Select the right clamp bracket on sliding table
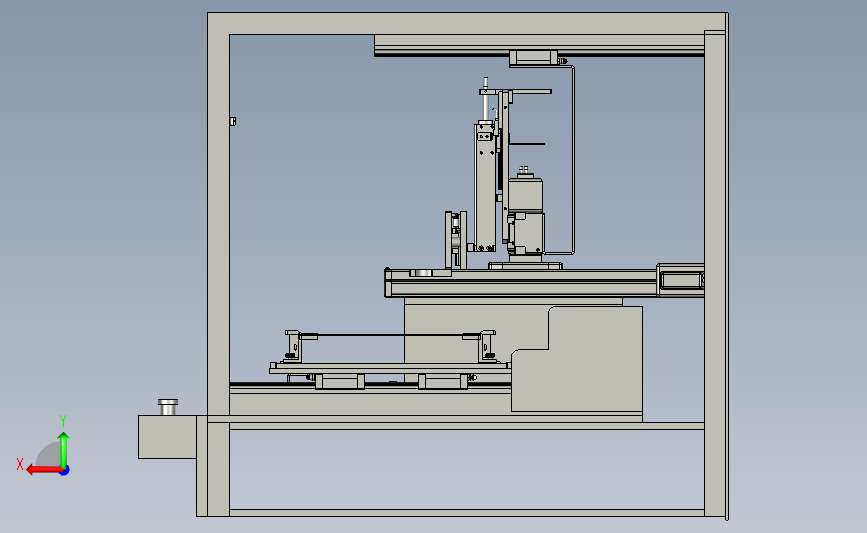The width and height of the screenshot is (867, 533). coord(487,346)
